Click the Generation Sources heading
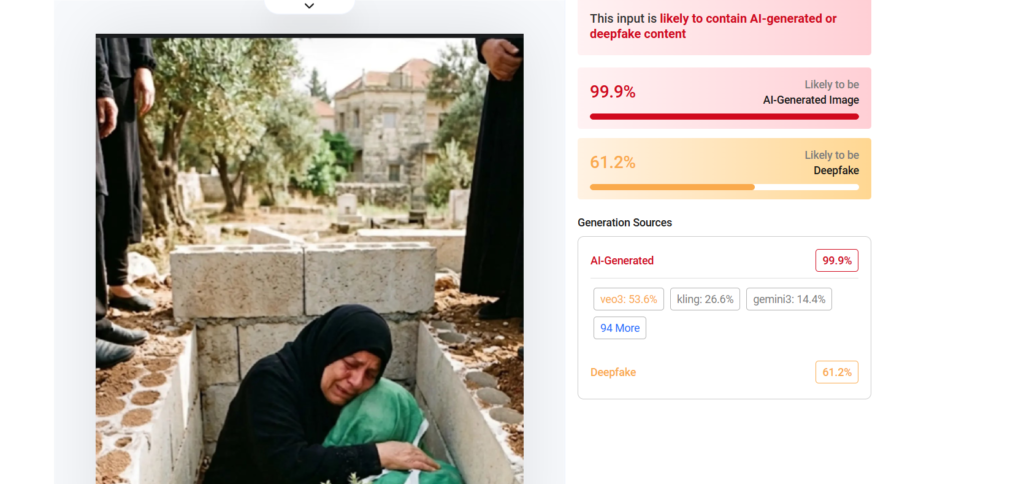 coord(624,222)
